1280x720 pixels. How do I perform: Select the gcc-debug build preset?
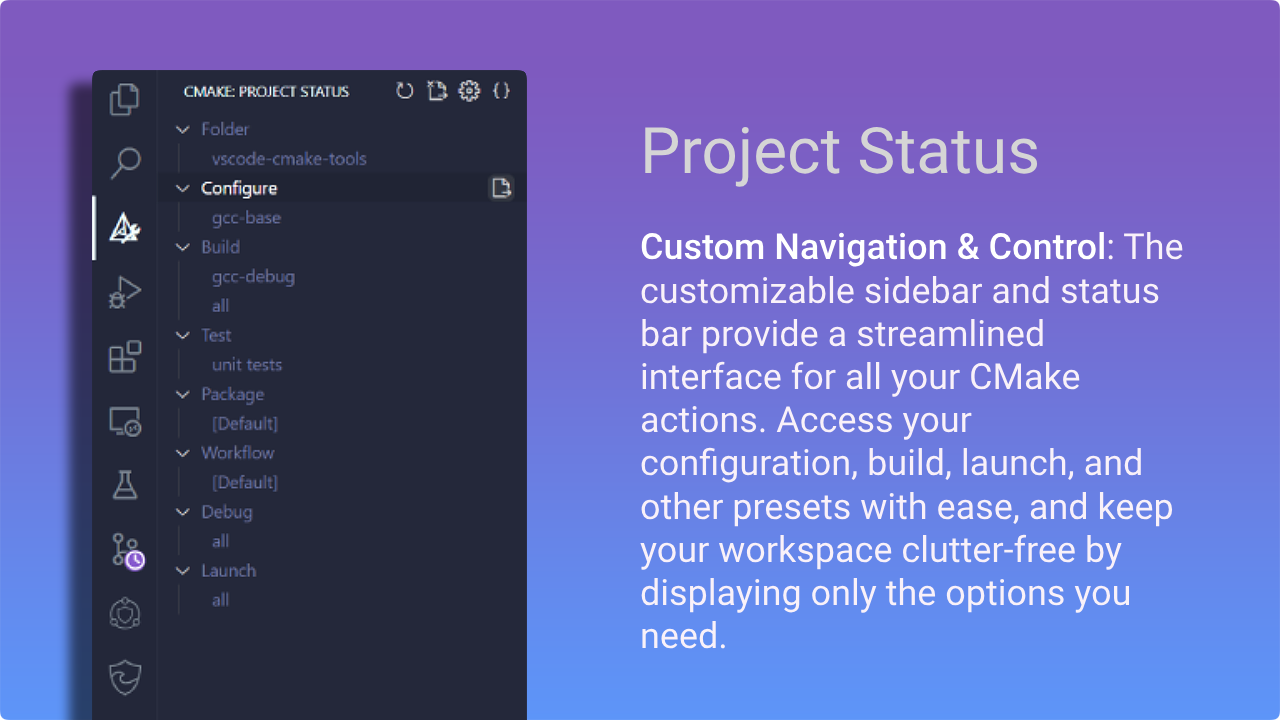[x=253, y=277]
